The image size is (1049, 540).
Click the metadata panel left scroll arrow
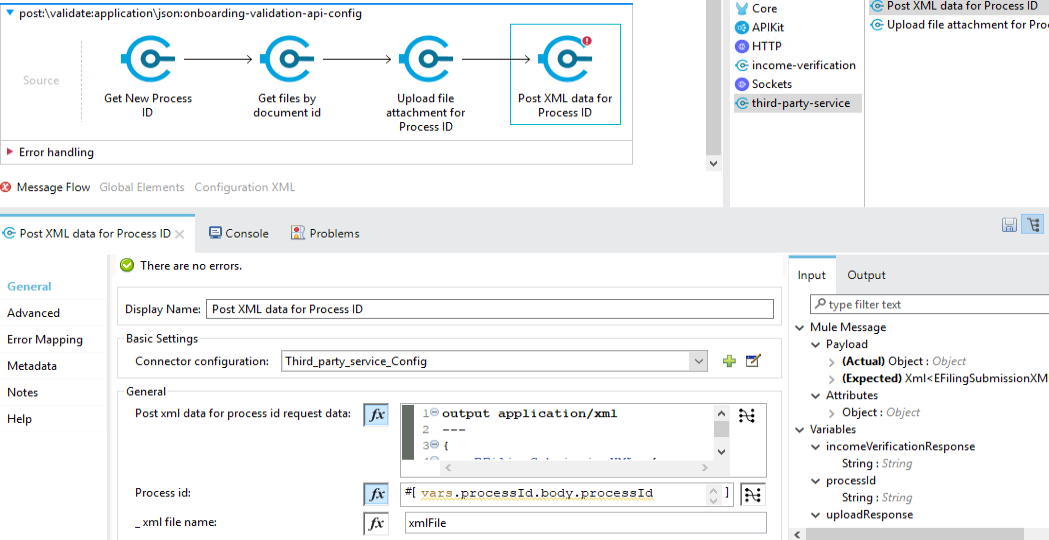tap(797, 533)
